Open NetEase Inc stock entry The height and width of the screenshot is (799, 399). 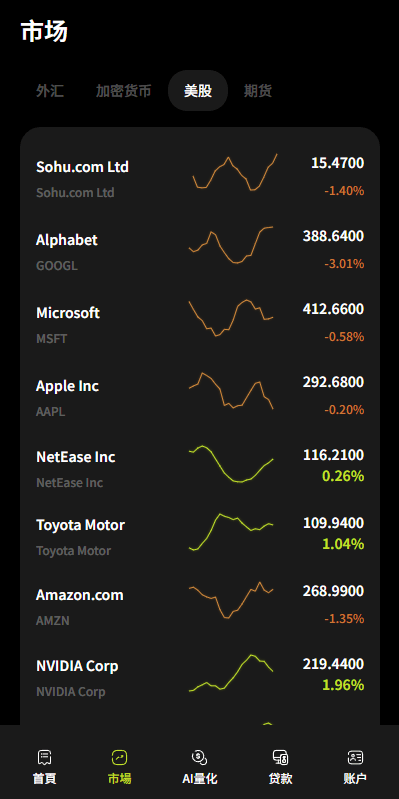tap(200, 466)
